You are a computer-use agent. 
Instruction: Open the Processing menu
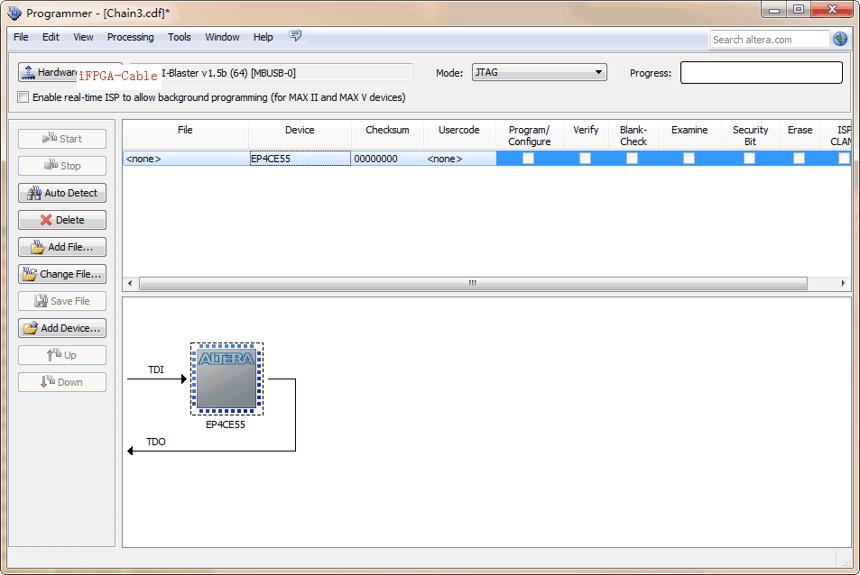131,37
